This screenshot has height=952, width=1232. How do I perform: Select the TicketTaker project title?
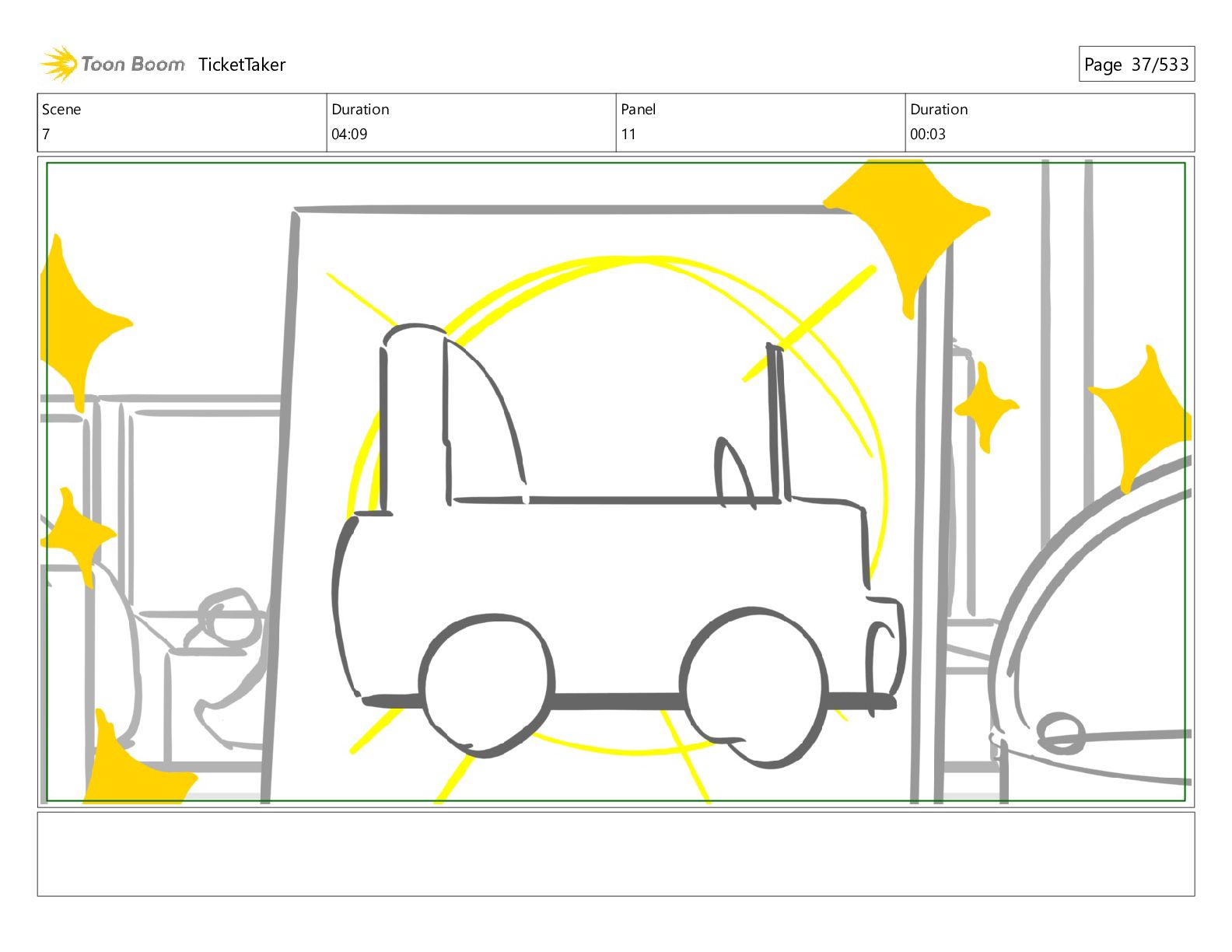[x=242, y=65]
